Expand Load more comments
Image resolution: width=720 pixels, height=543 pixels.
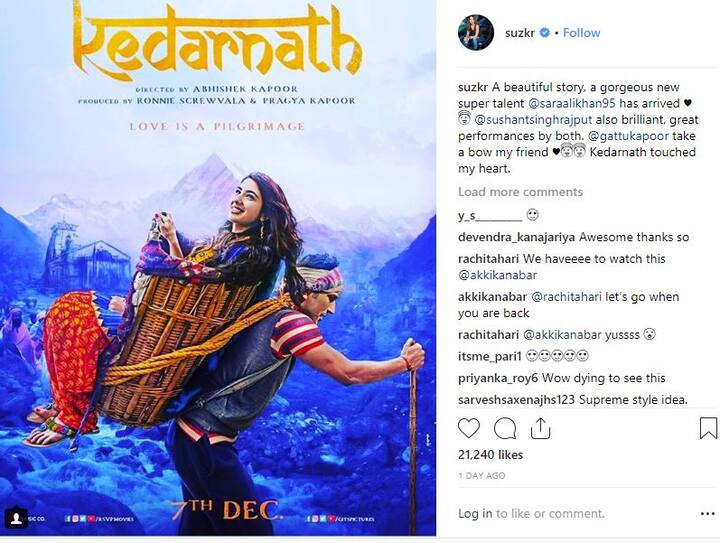520,192
